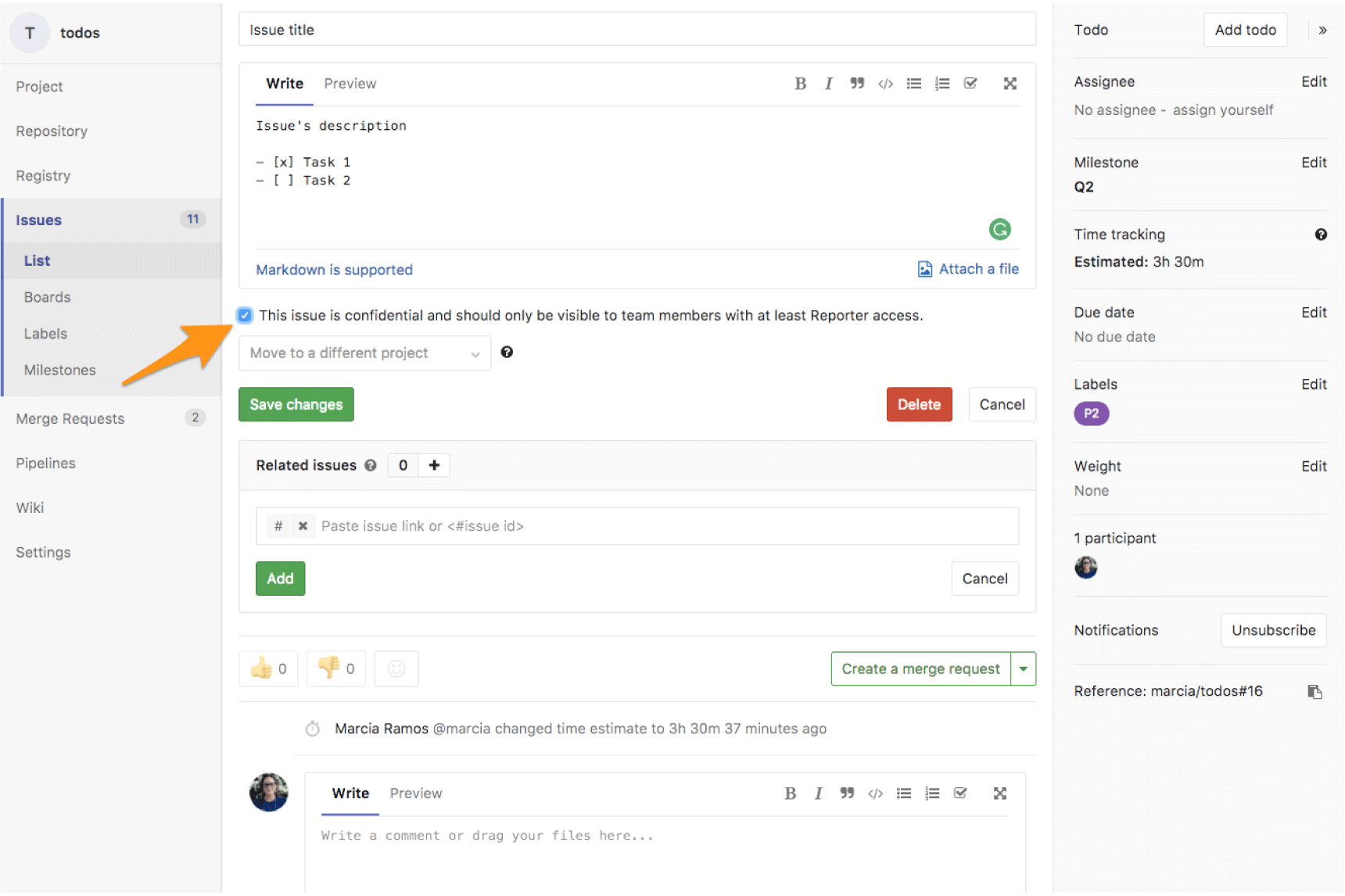Edit the Milestone
1345x896 pixels.
point(1314,163)
